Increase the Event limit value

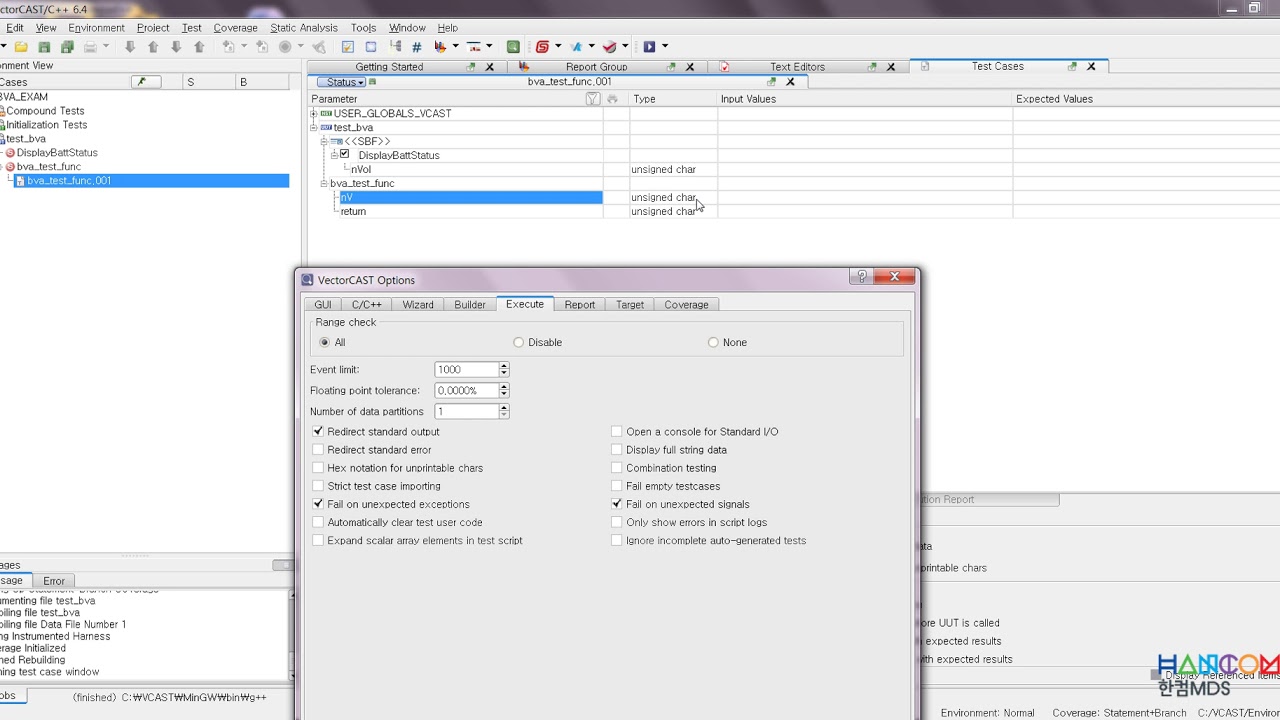pyautogui.click(x=504, y=366)
